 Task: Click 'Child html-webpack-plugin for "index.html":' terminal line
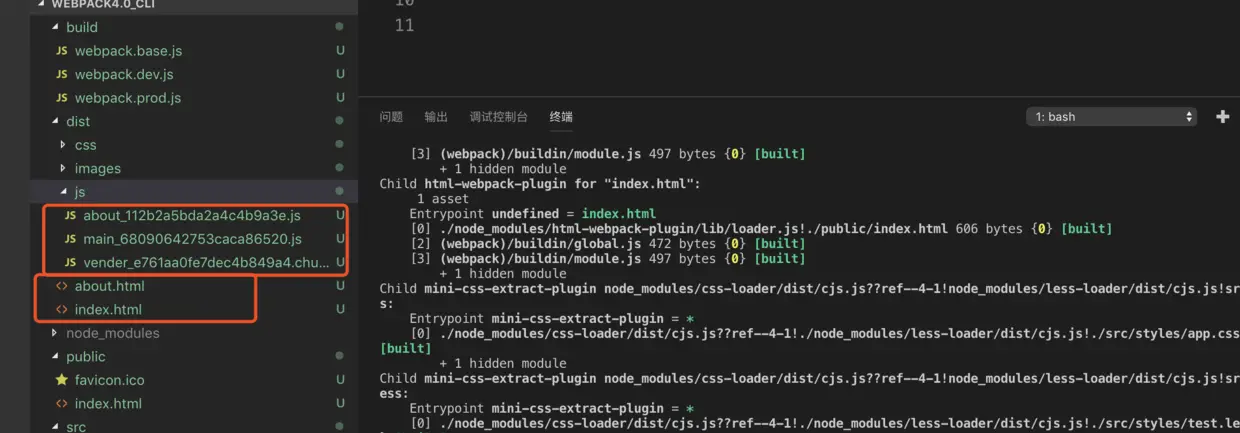[541, 184]
